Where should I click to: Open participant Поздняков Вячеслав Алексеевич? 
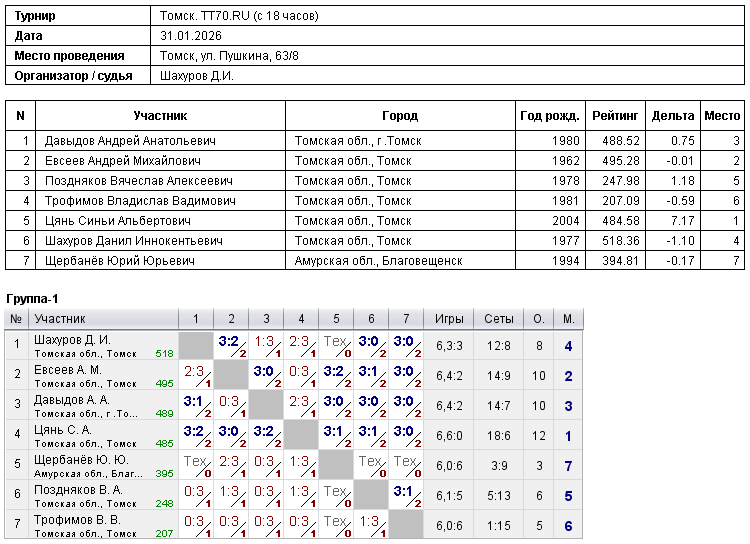pos(138,181)
